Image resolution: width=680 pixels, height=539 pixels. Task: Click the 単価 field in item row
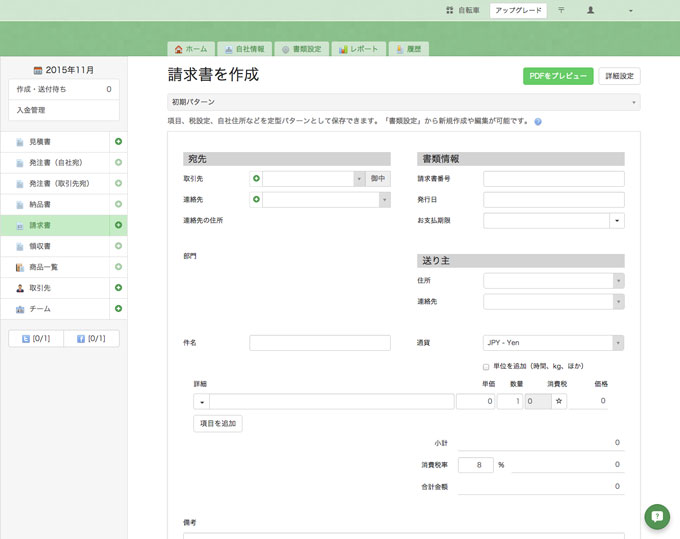(x=475, y=402)
